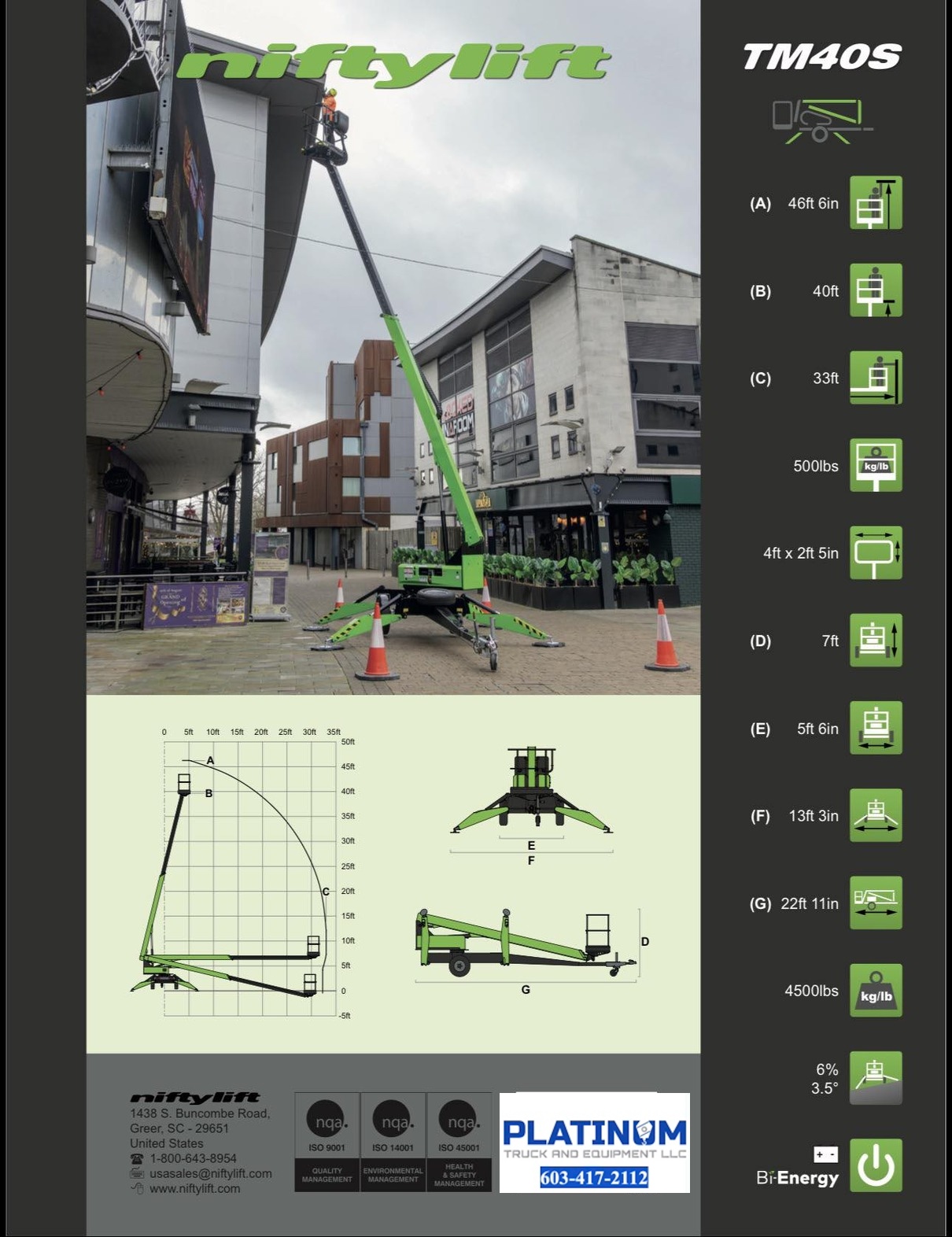The image size is (952, 1237).
Task: Select the 33ft outreach icon
Action: [x=876, y=378]
